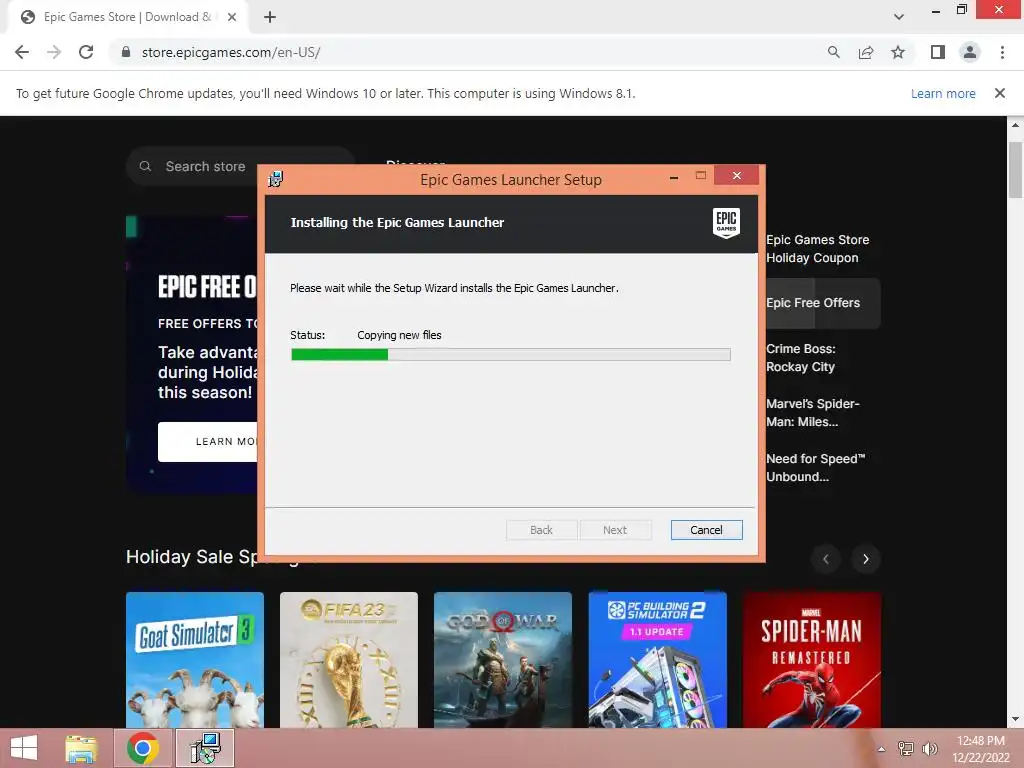The height and width of the screenshot is (768, 1024).
Task: Click the disabled Back button in setup
Action: pos(541,530)
